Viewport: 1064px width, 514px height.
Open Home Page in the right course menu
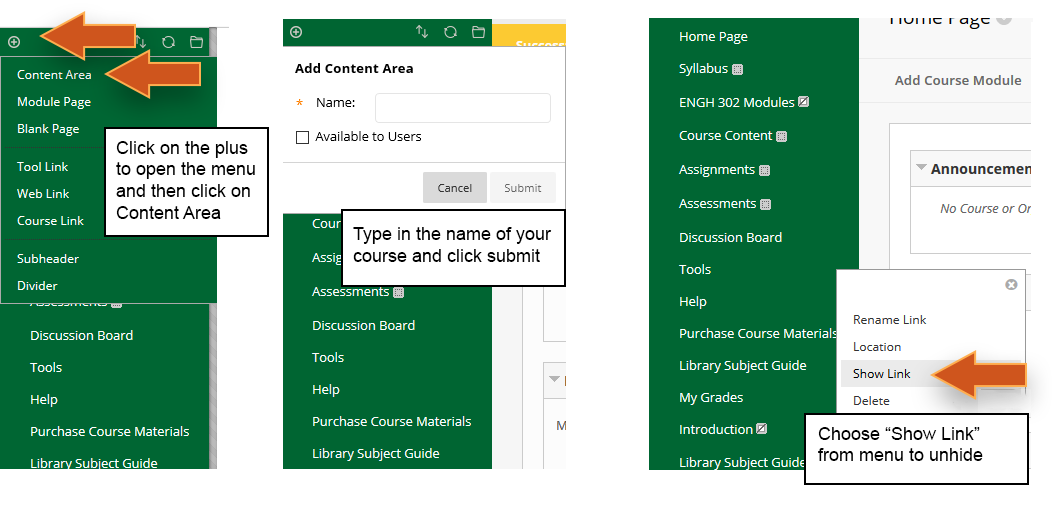pos(713,37)
